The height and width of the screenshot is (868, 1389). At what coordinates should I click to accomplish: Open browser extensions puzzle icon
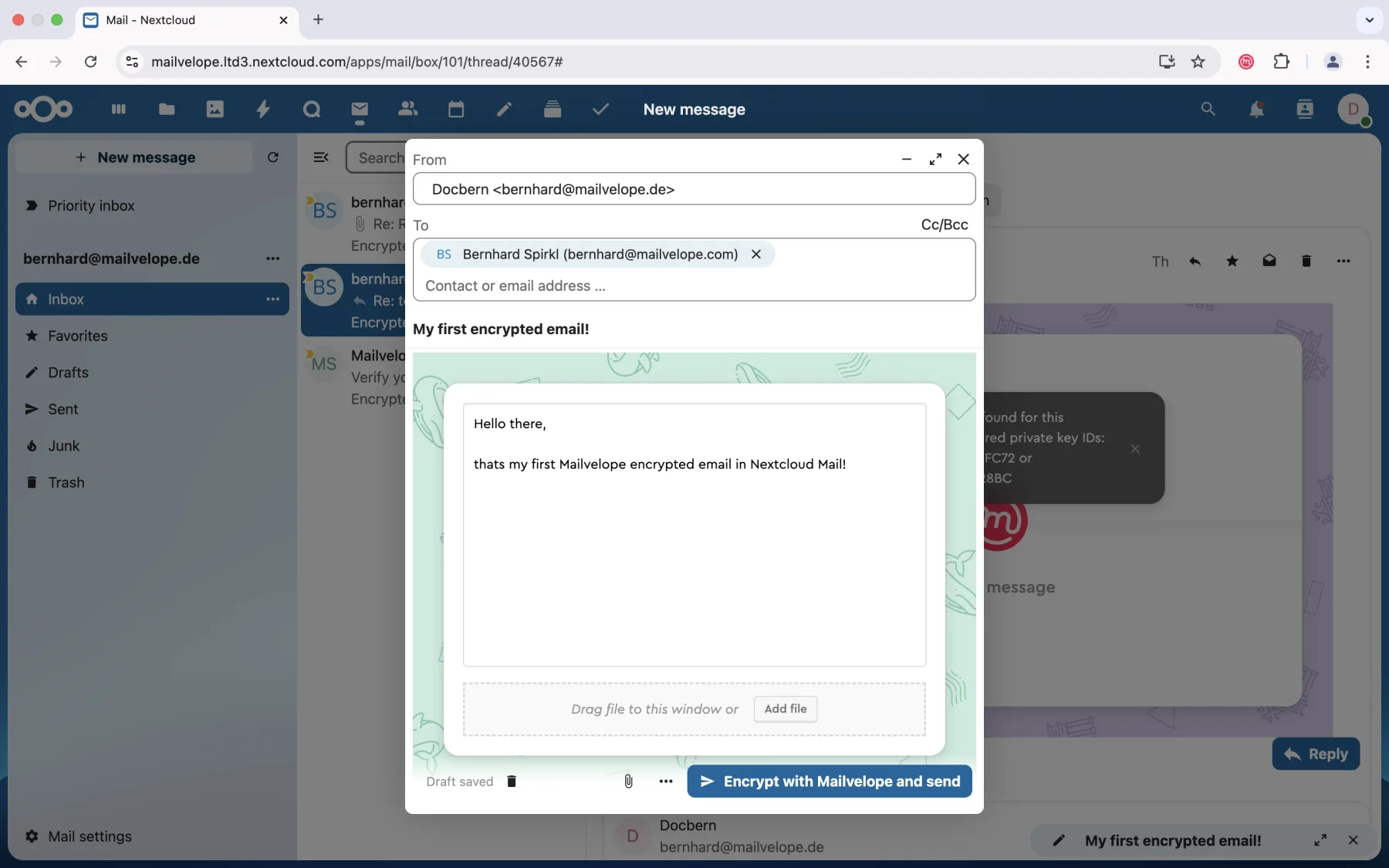1282,62
